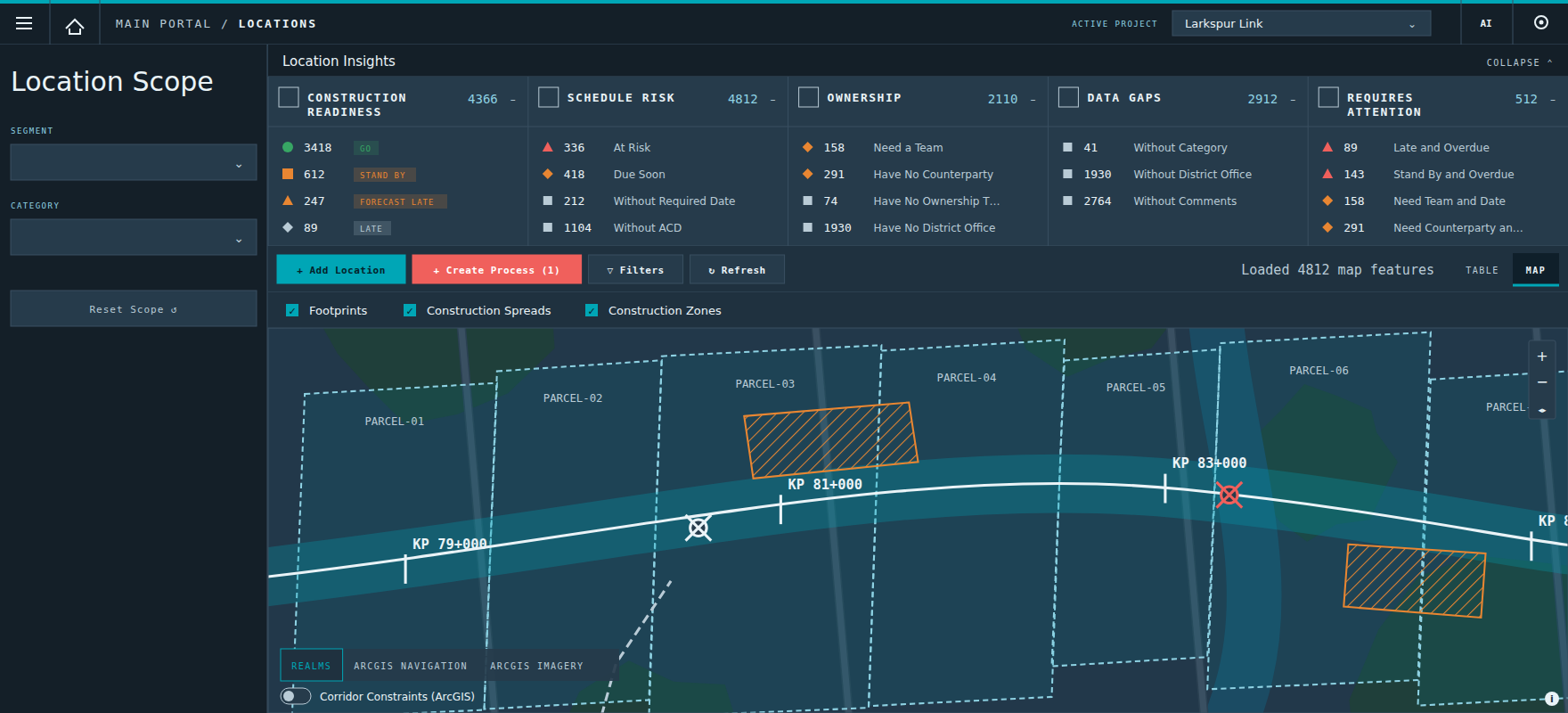The height and width of the screenshot is (713, 1568).
Task: Click the orange Stand By square icon
Action: coord(288,174)
